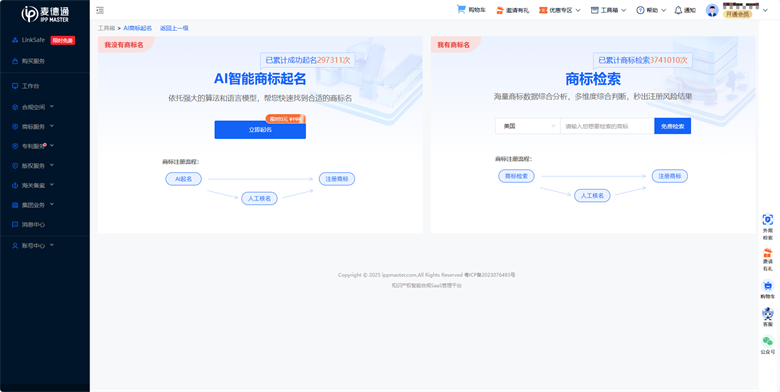Click the 账号中心 person icon
The width and height of the screenshot is (780, 392).
(x=15, y=246)
